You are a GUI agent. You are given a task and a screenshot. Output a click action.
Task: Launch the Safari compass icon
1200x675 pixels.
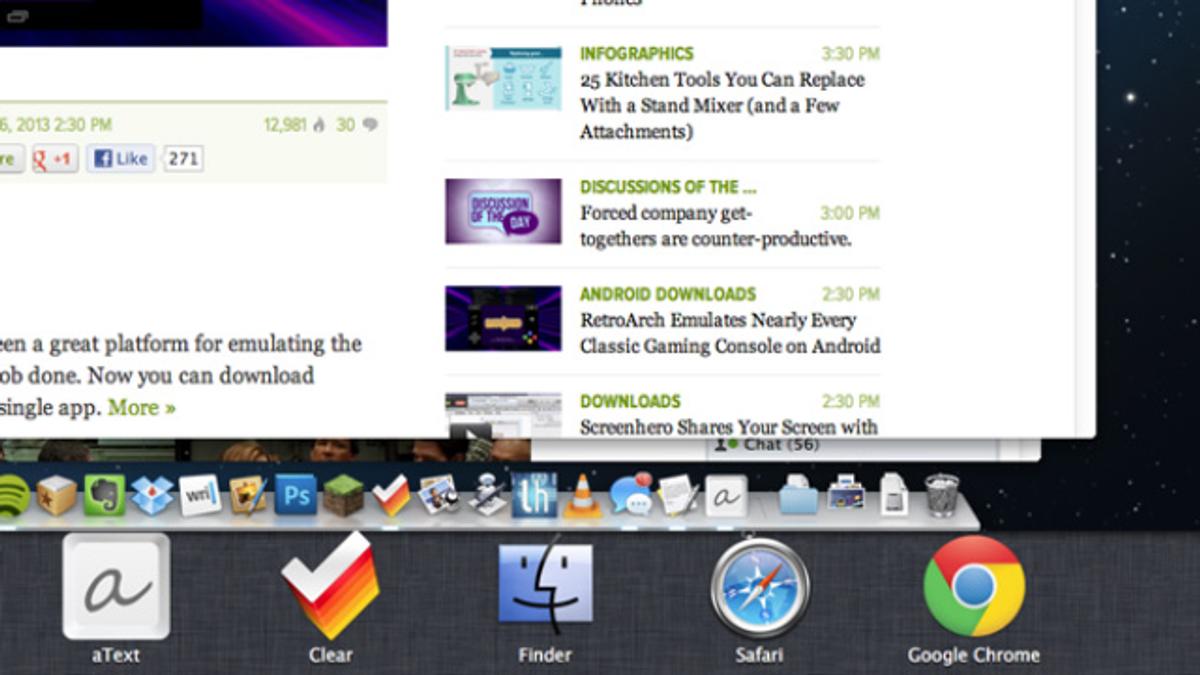tap(760, 587)
